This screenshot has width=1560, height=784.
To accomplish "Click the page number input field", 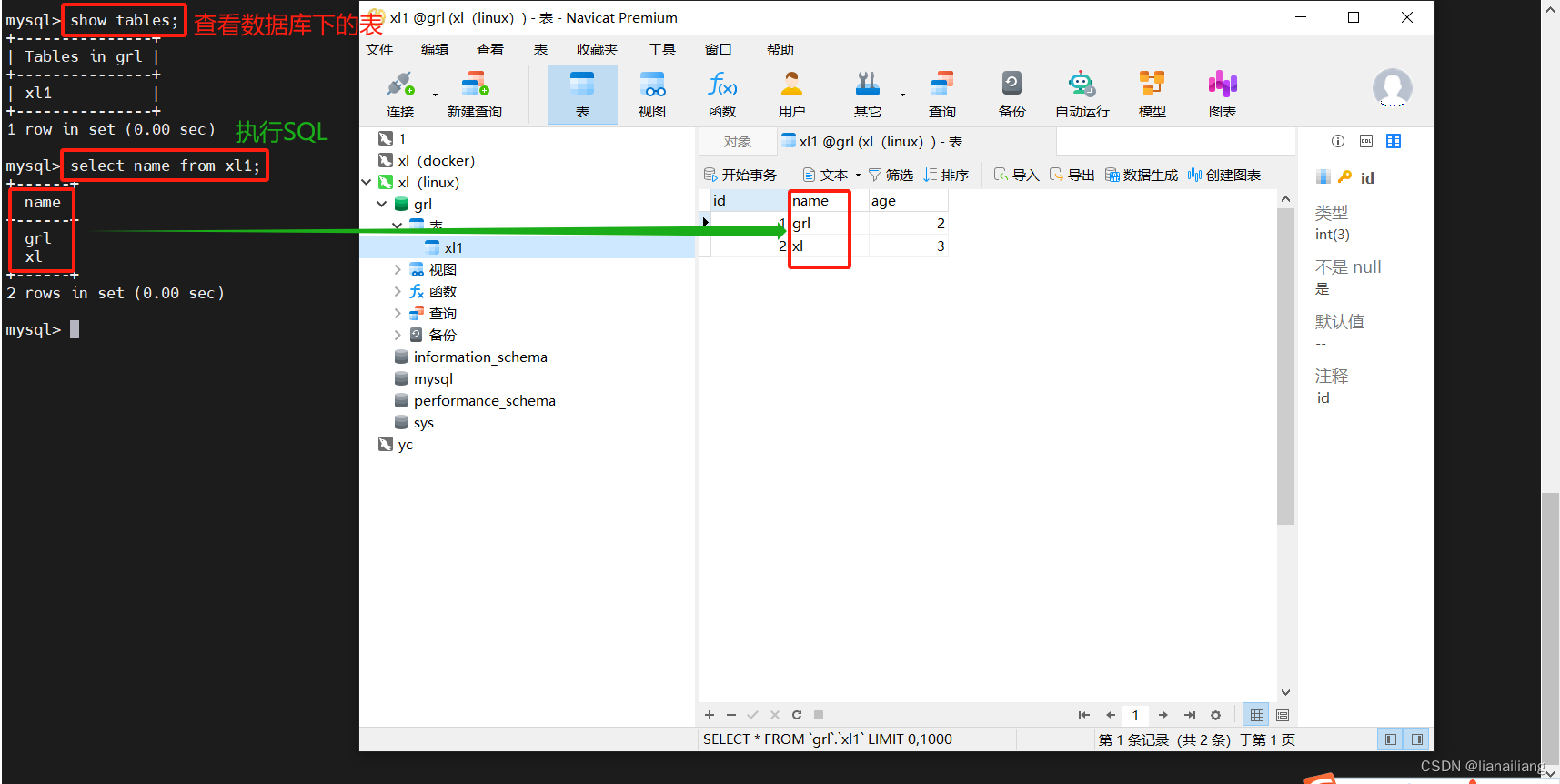I will point(1135,715).
